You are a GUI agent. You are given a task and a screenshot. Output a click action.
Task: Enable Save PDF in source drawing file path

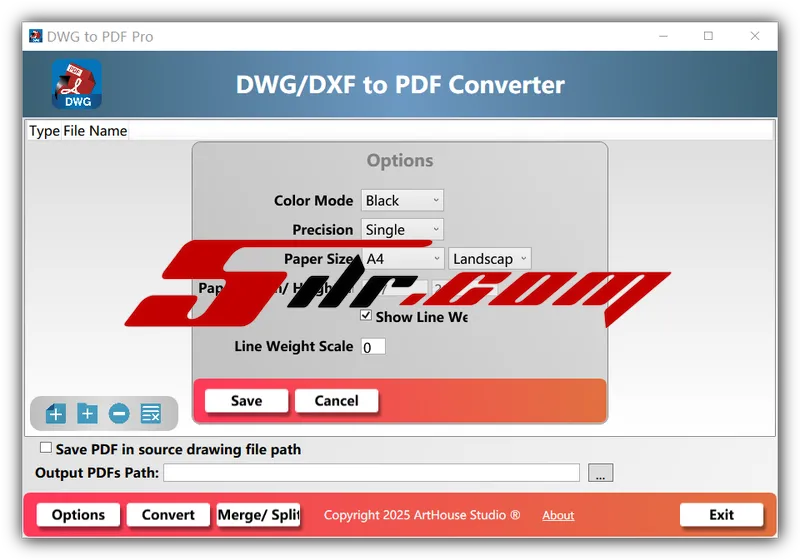pyautogui.click(x=45, y=448)
